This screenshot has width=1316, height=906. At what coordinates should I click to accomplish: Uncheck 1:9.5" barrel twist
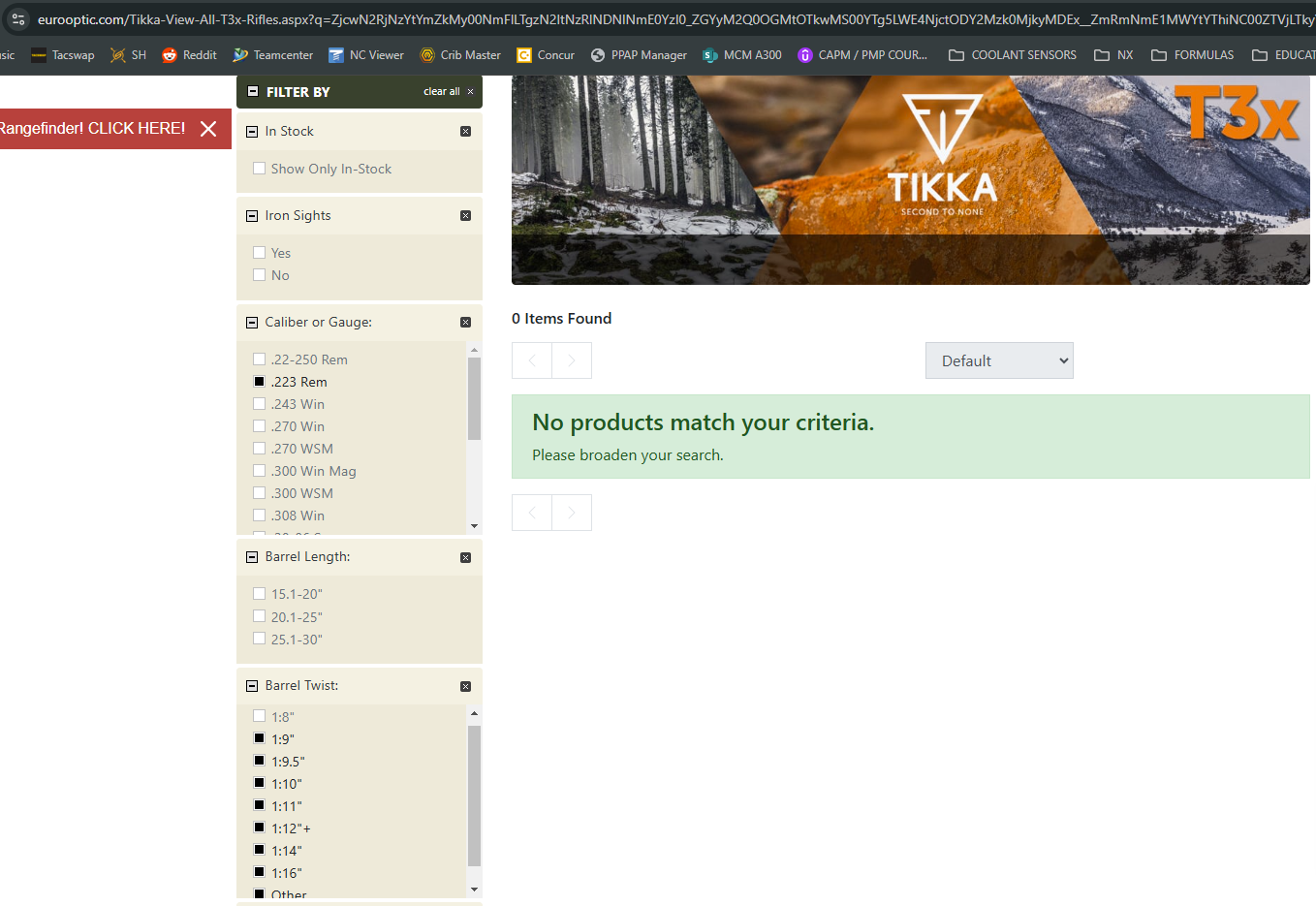point(259,761)
